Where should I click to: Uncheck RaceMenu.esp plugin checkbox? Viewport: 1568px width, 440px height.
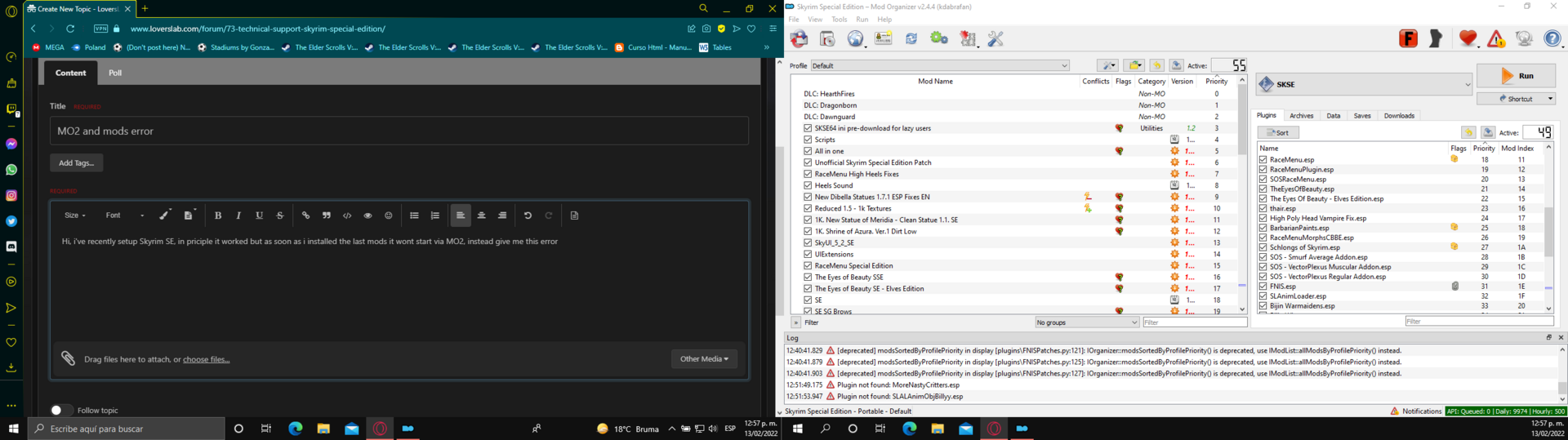click(x=1263, y=160)
